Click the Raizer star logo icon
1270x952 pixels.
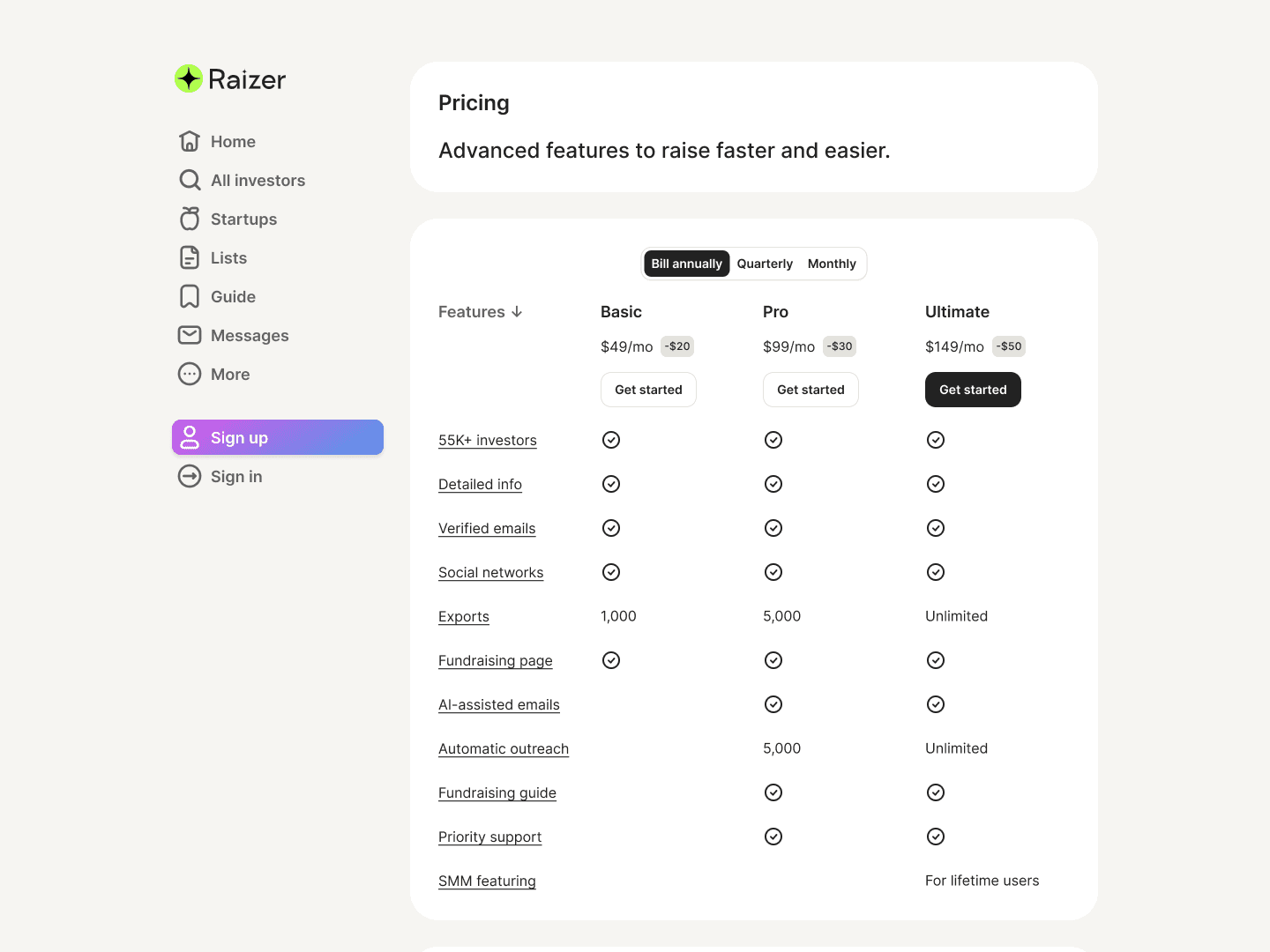click(189, 78)
